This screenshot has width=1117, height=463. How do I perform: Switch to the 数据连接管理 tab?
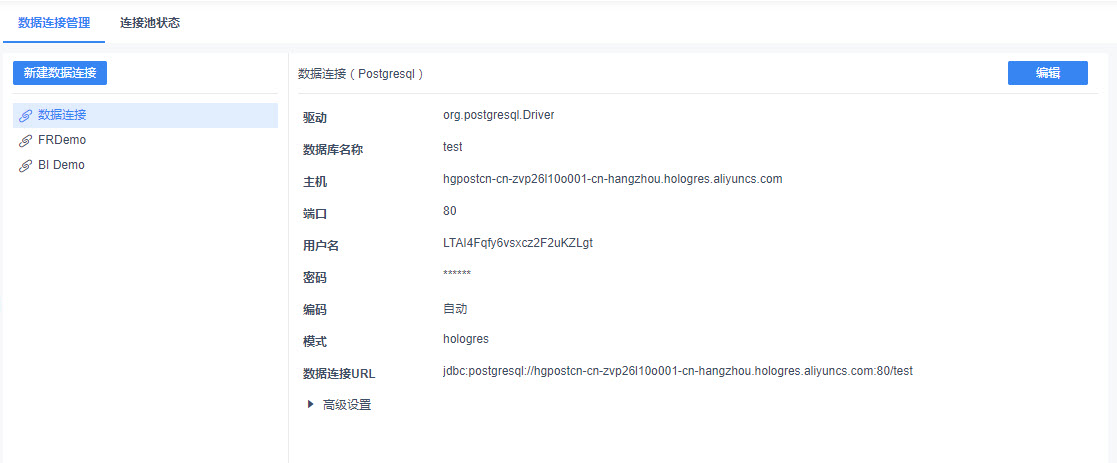point(54,23)
